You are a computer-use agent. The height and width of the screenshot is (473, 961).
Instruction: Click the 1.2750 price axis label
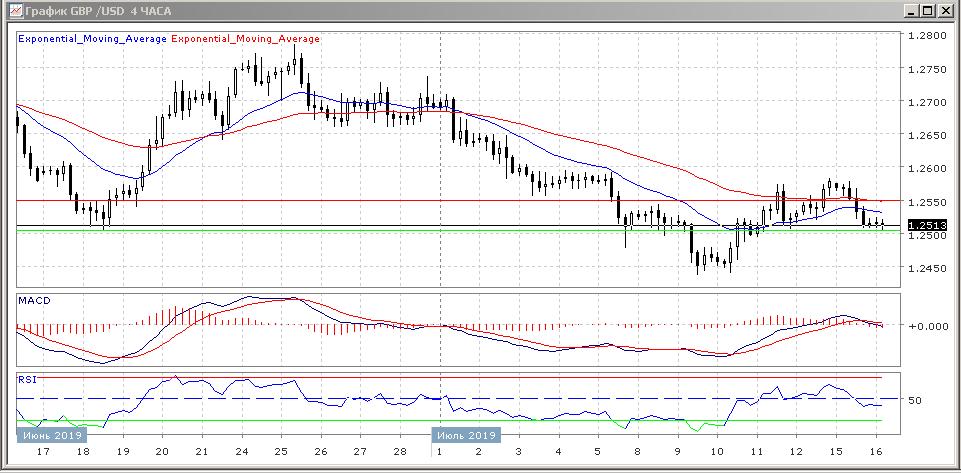point(927,69)
